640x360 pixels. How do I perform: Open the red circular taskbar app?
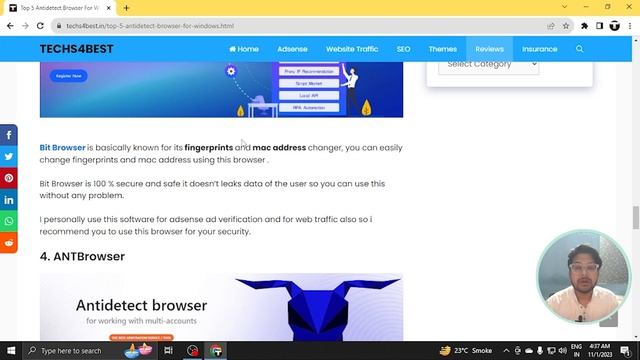[192, 351]
